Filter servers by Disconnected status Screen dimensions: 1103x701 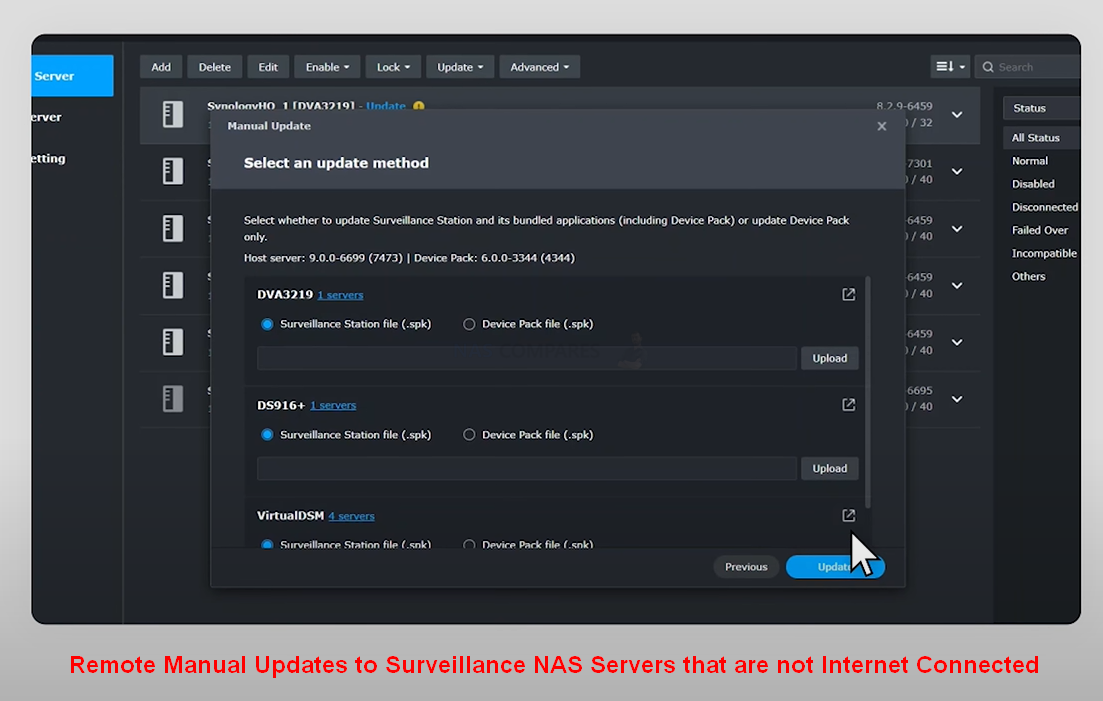(x=1045, y=207)
